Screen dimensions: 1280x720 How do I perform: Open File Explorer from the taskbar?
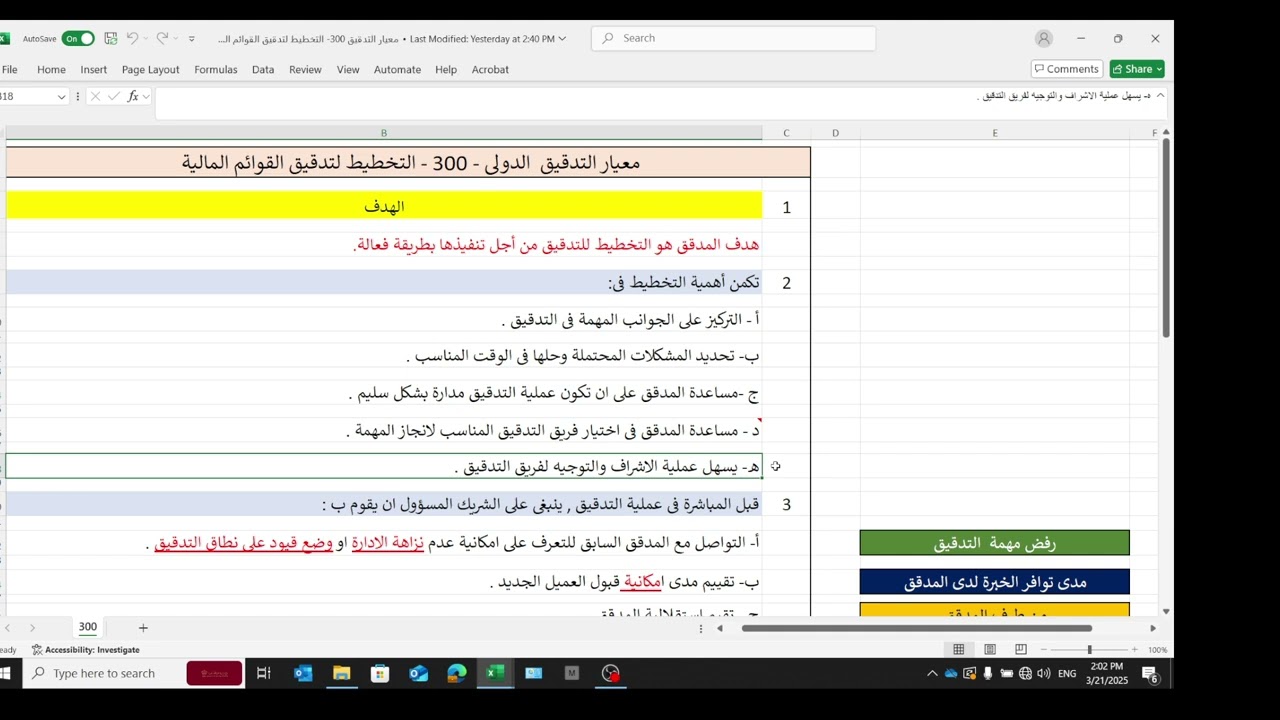[x=341, y=673]
